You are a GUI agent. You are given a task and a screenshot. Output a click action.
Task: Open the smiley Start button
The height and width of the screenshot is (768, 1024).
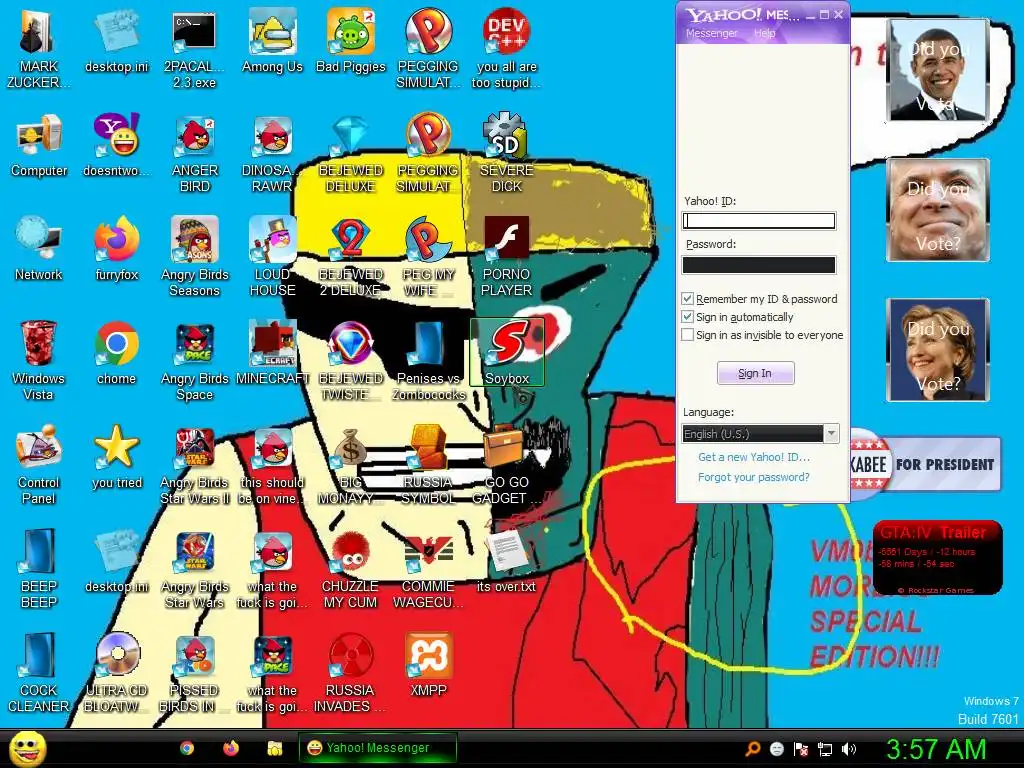[x=27, y=749]
